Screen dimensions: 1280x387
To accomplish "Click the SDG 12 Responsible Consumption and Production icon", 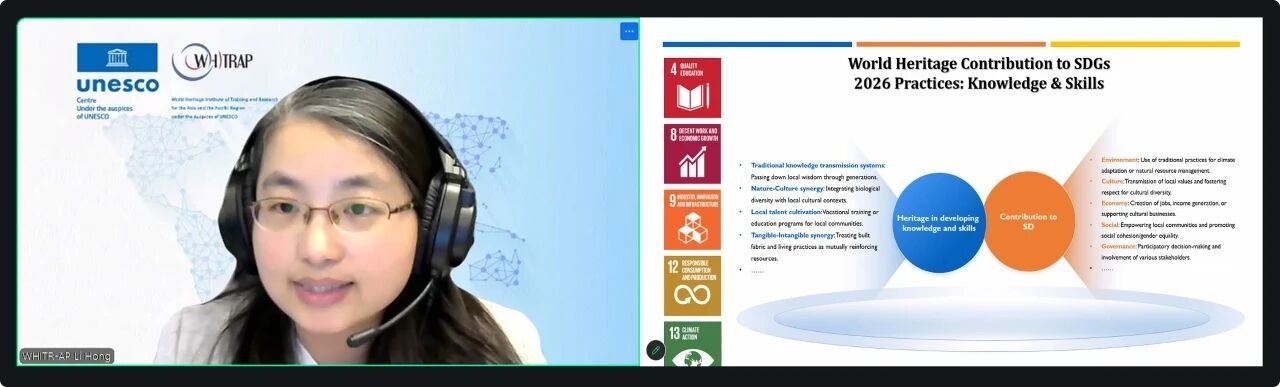I will click(692, 285).
